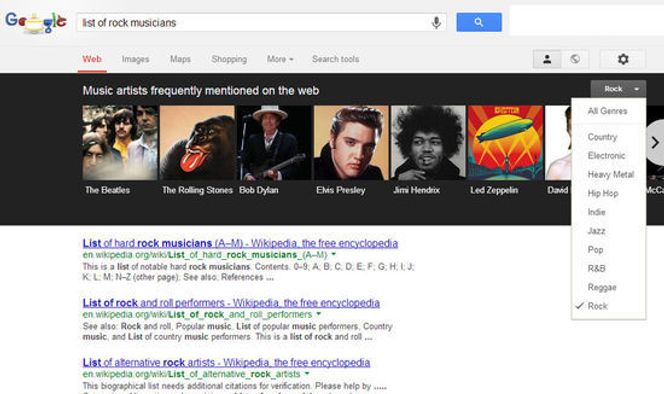The image size is (664, 394).
Task: Choose All Genres from the list
Action: (609, 111)
